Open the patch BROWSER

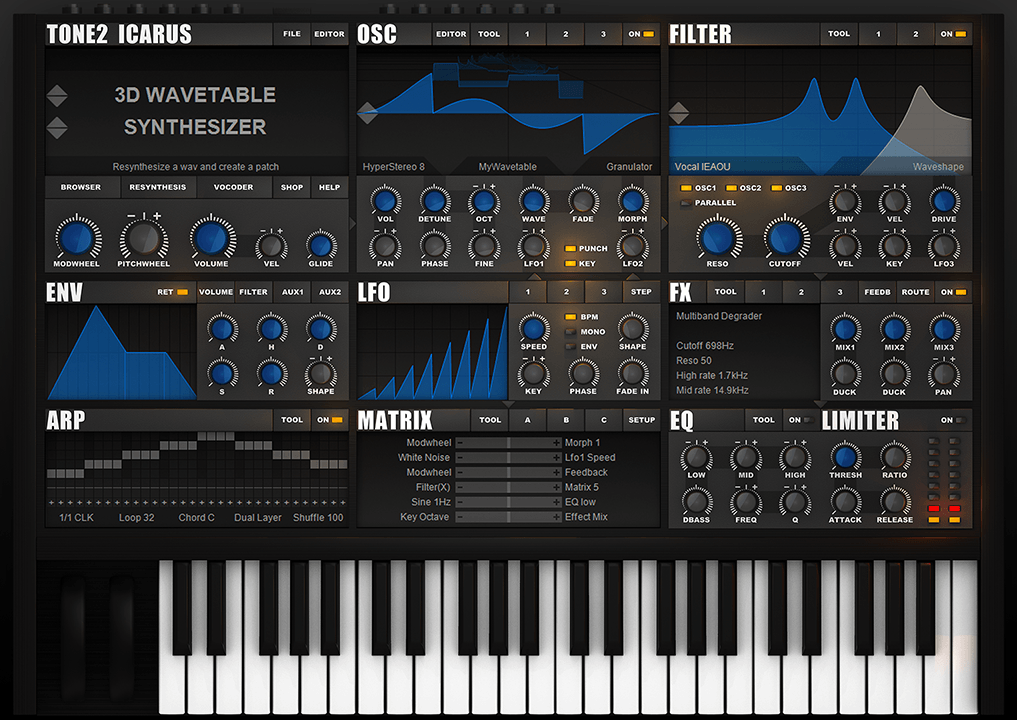point(81,187)
